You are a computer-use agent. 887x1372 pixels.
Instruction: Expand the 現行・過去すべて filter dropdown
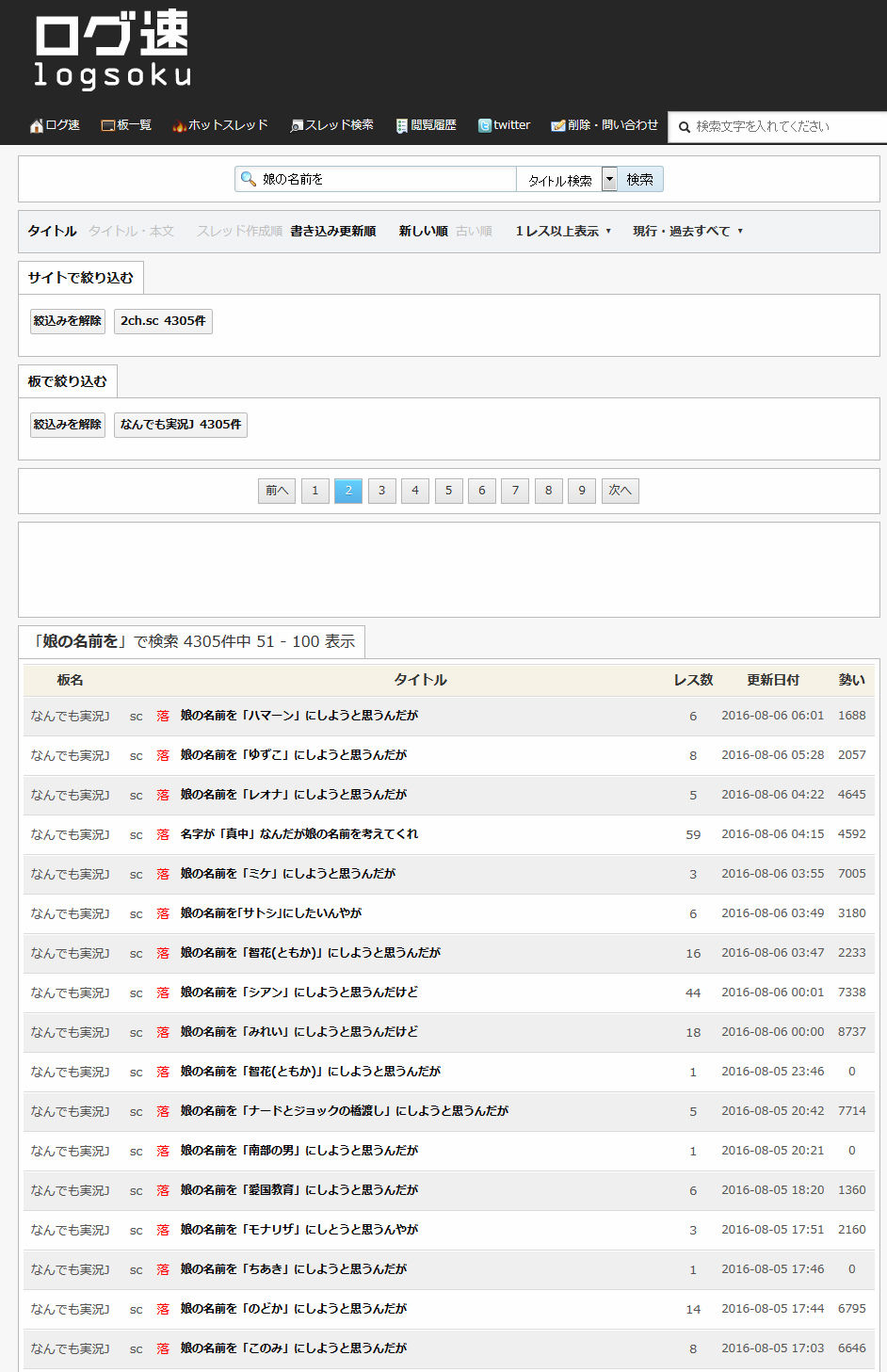click(x=688, y=231)
